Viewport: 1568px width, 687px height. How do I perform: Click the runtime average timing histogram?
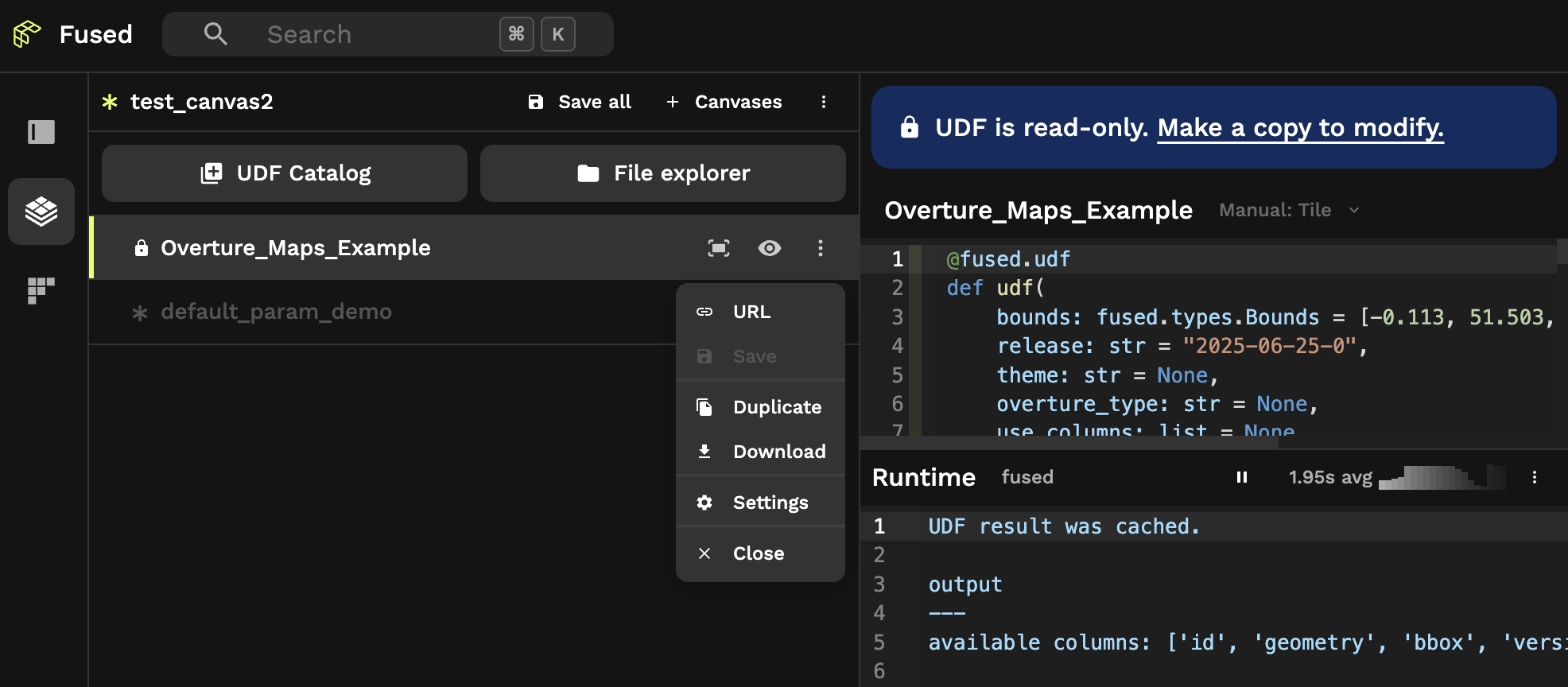coord(1441,477)
